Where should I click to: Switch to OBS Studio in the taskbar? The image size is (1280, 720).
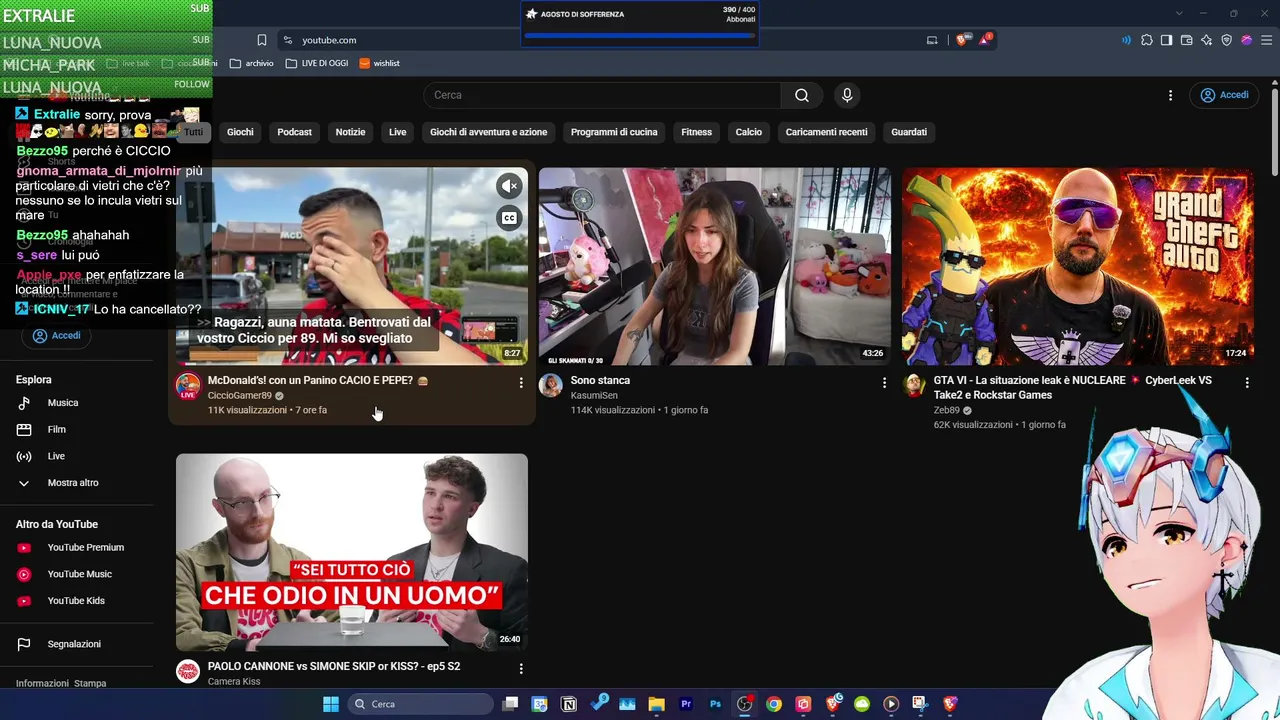tap(744, 704)
